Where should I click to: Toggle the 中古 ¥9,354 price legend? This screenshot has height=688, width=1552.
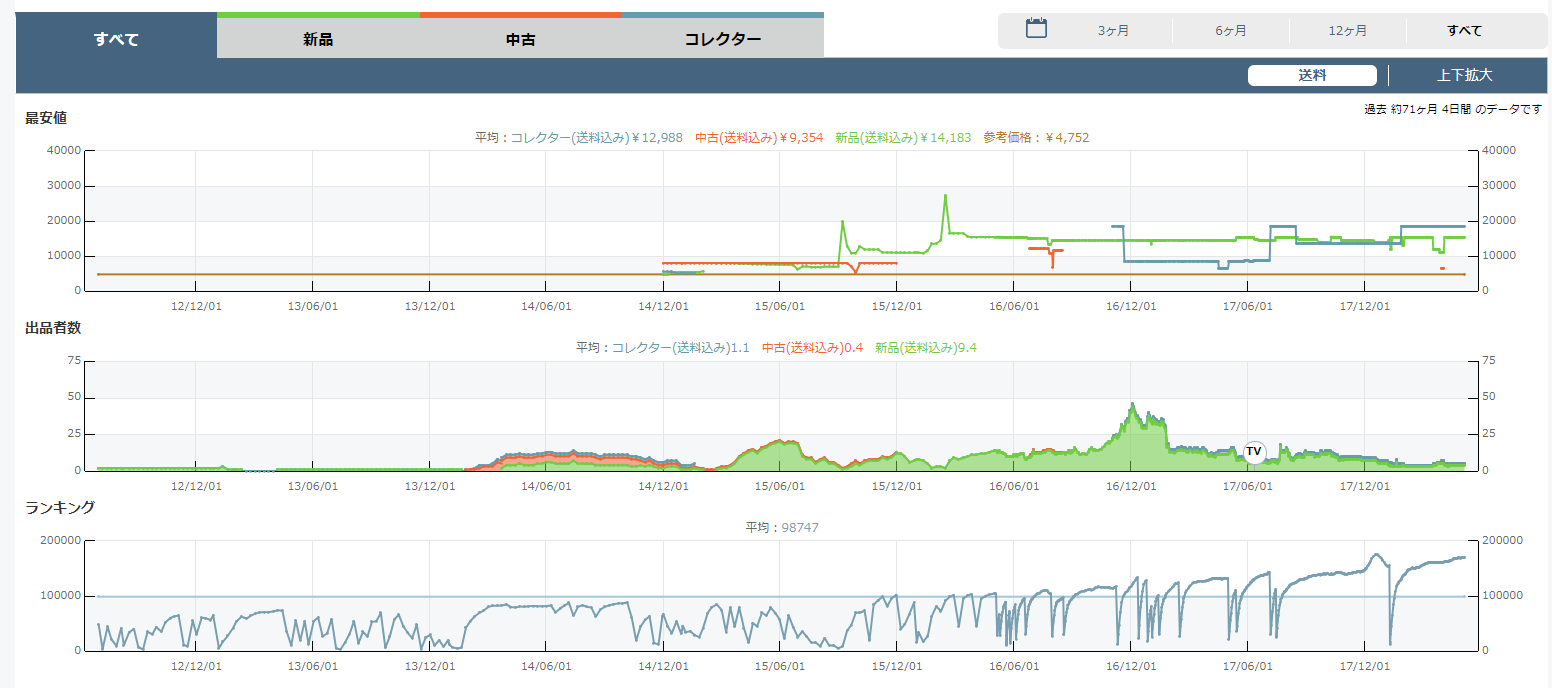[759, 138]
